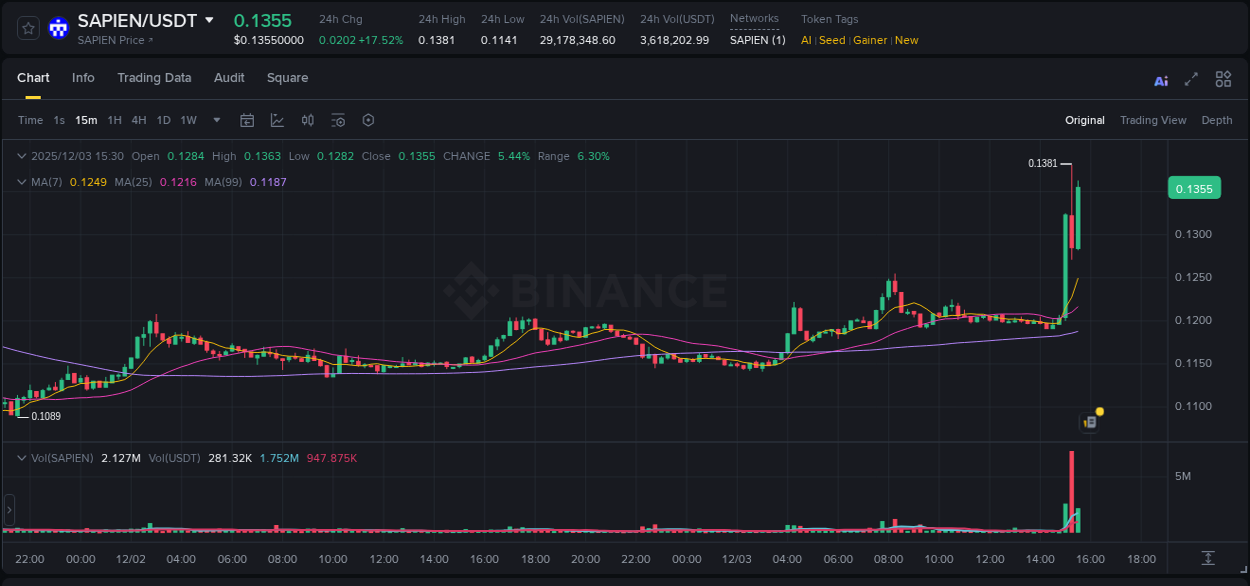Open the chart display filter settings icon
Image resolution: width=1250 pixels, height=586 pixels.
coord(338,120)
